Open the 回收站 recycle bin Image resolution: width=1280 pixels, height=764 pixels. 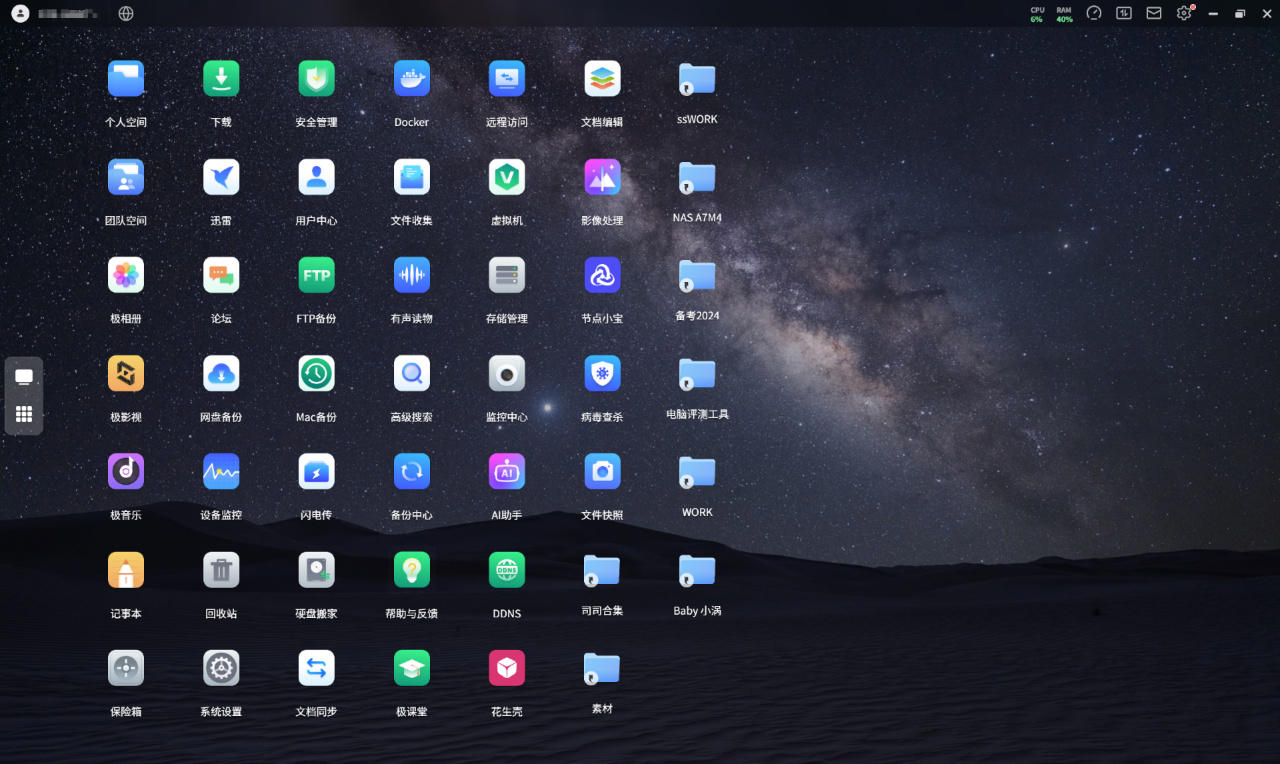[x=221, y=570]
